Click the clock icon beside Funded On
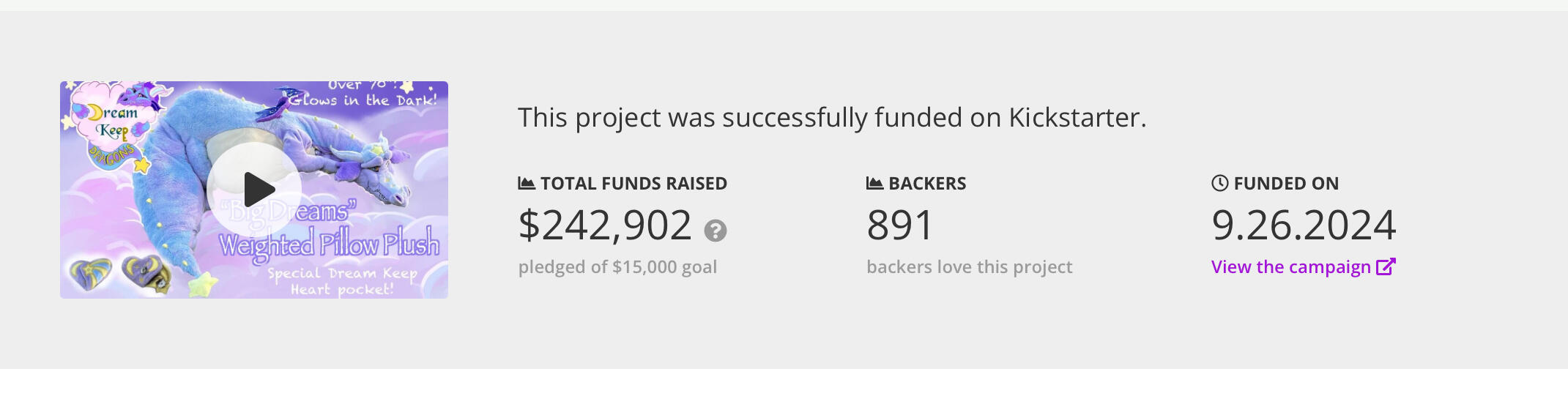The image size is (1568, 407). (x=1220, y=183)
